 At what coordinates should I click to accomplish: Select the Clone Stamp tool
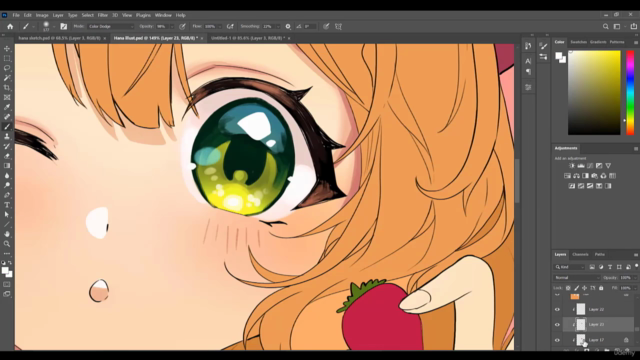coord(7,137)
